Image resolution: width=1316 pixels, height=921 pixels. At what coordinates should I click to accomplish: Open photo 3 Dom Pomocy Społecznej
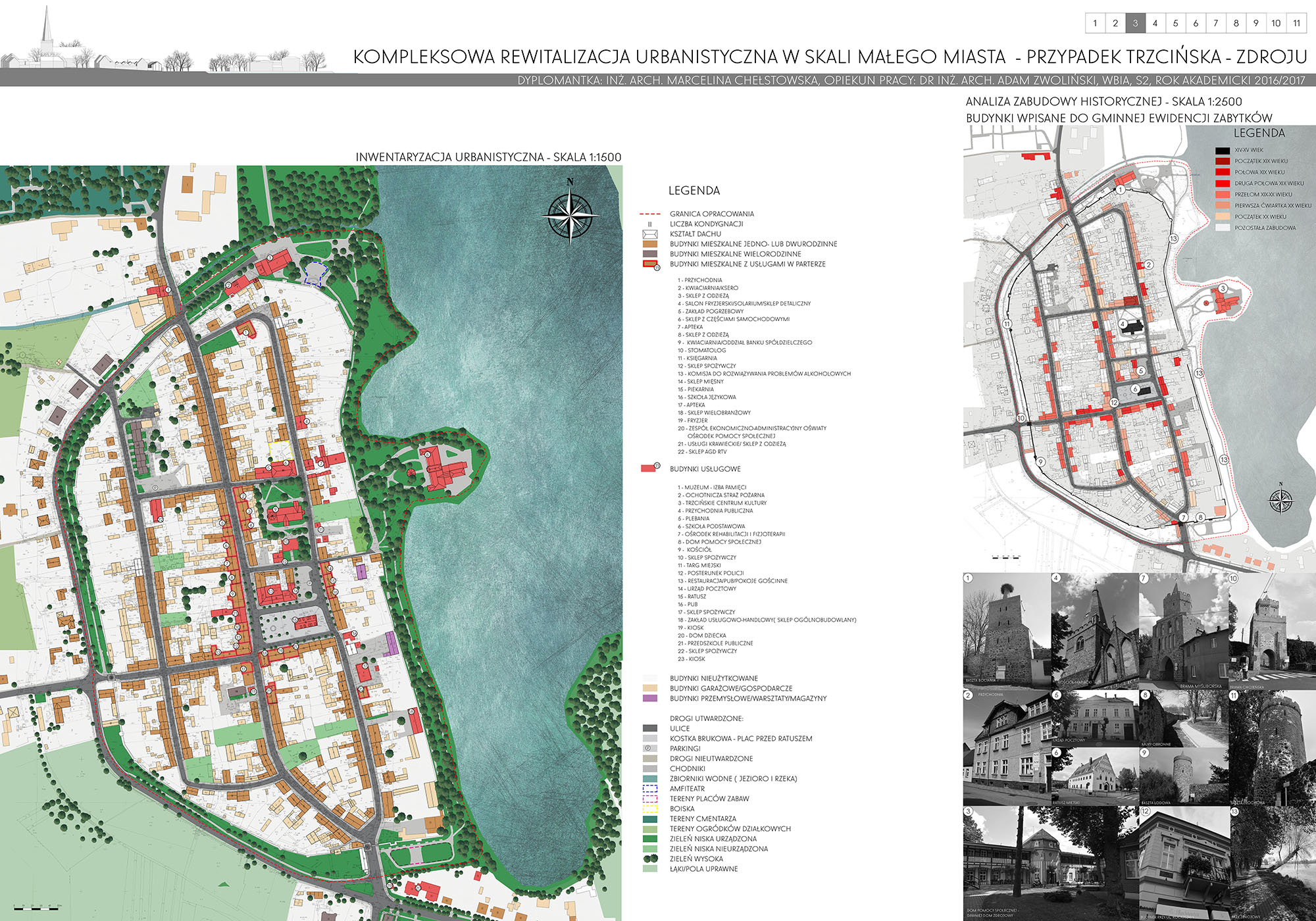coord(1051,863)
